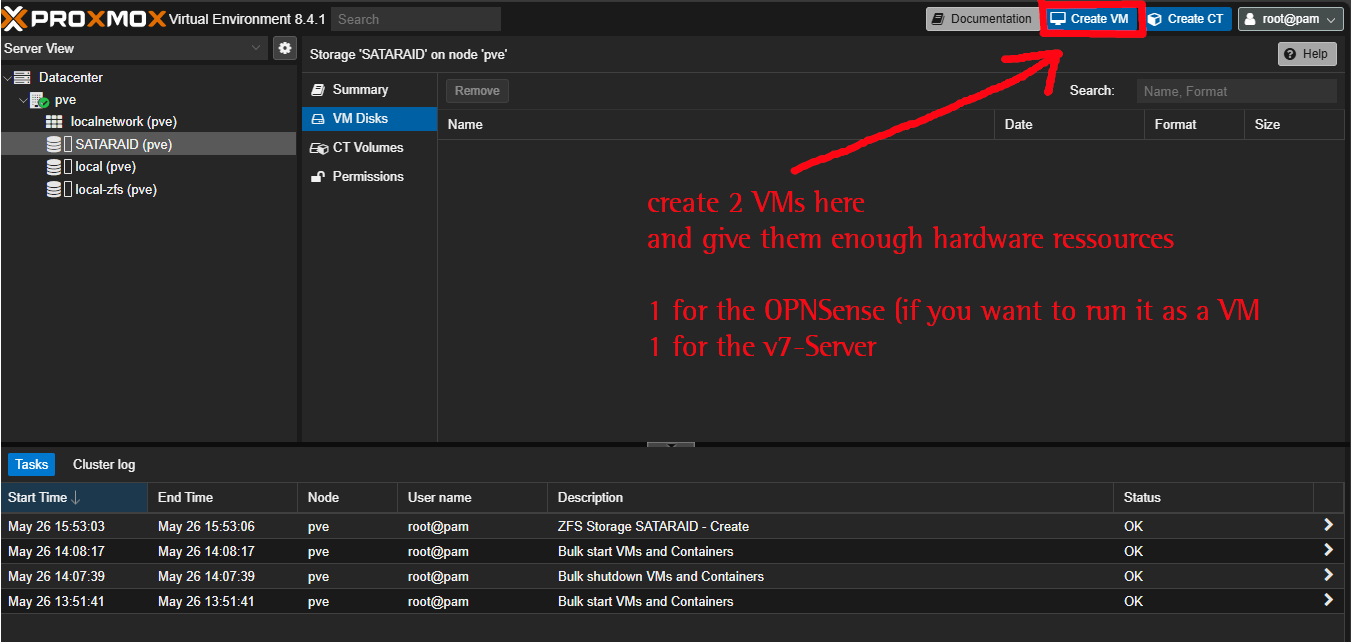
Task: Focus the top Search field
Action: tap(415, 19)
